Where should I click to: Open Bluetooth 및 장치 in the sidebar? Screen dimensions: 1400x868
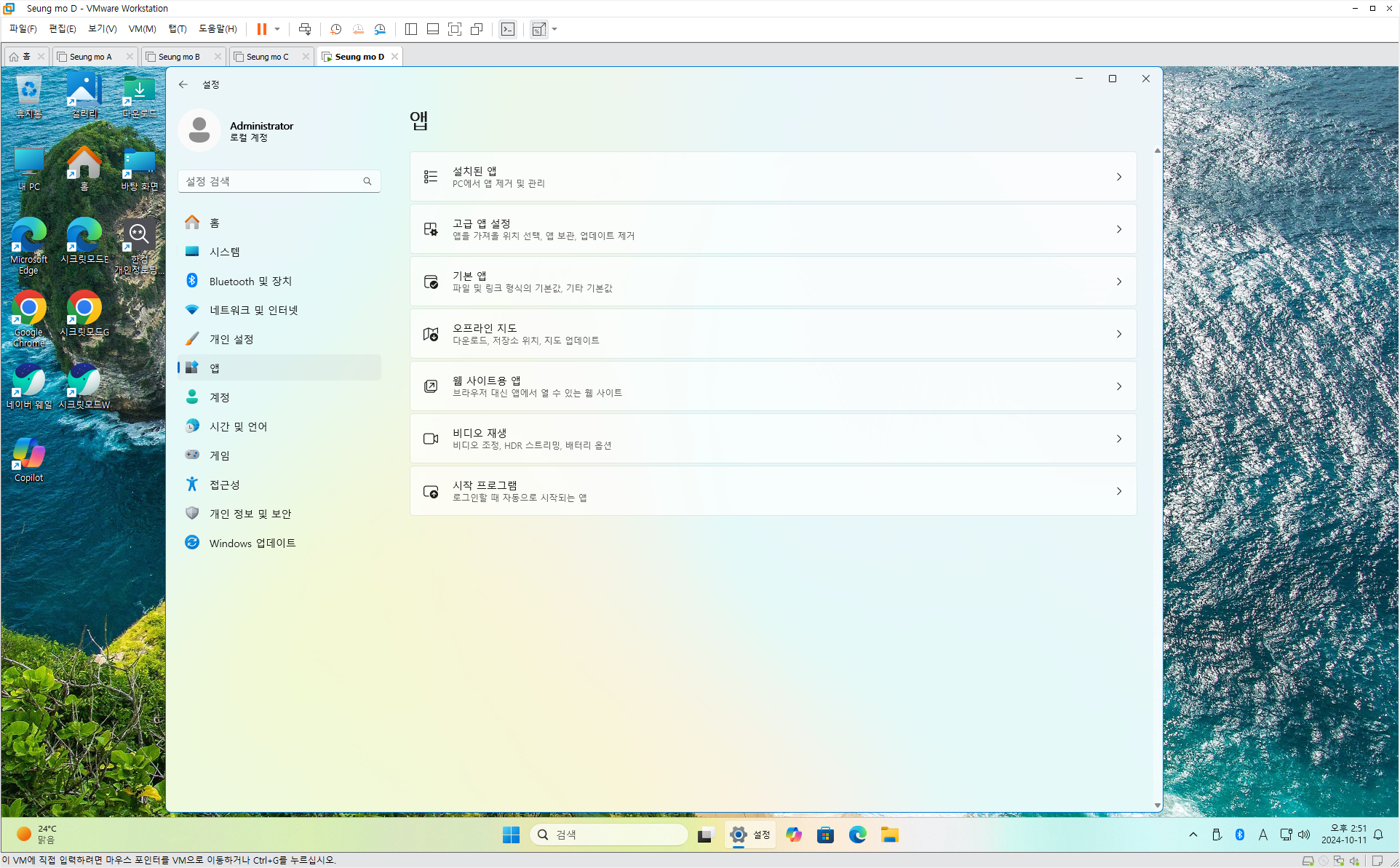[250, 281]
